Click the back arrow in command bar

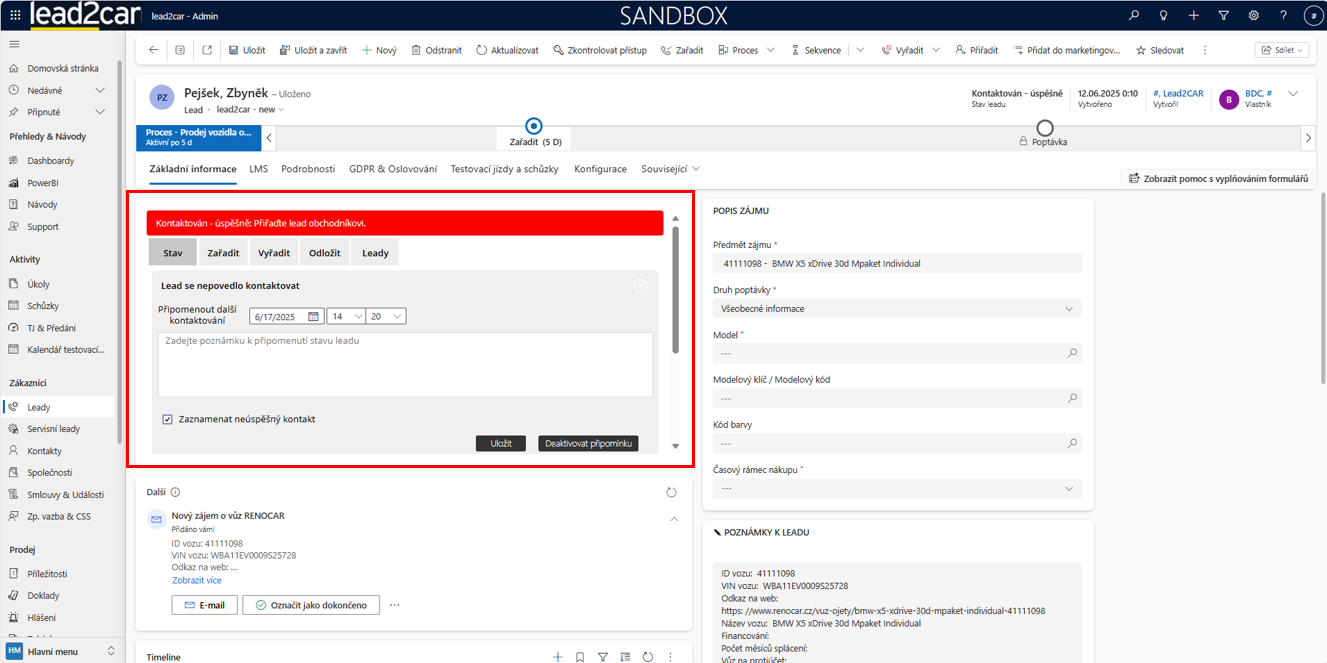(x=153, y=50)
